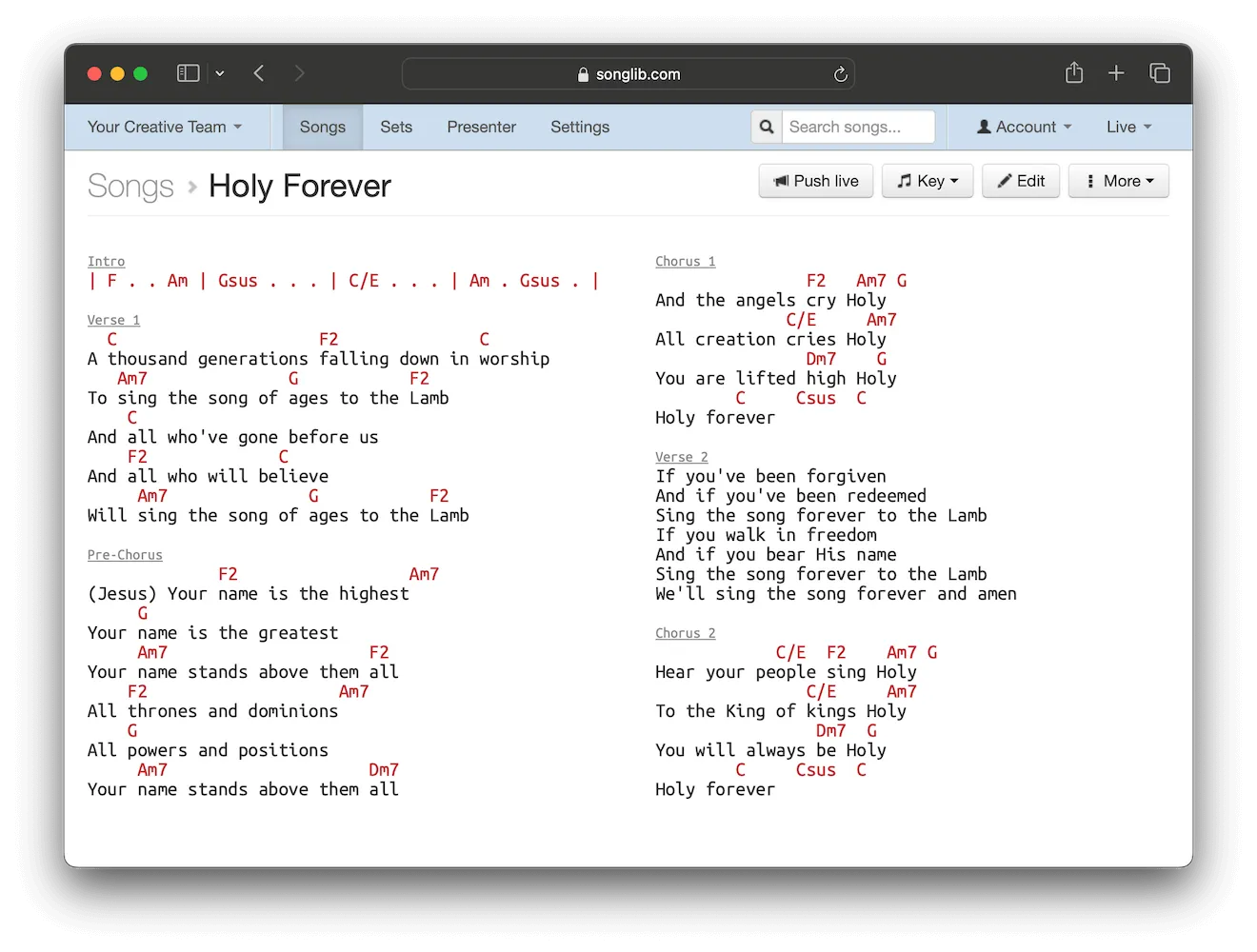
Task: Click the Chorus 2 section label
Action: coord(685,633)
